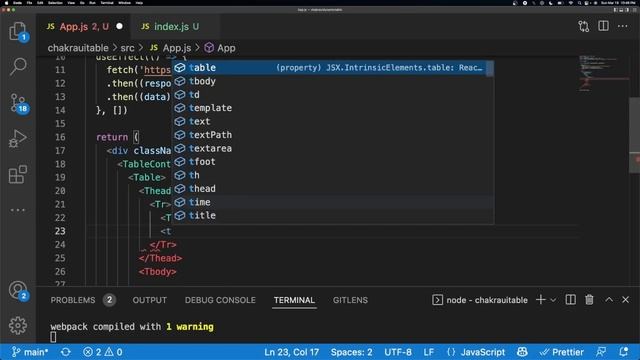Open terminal launch profile dropdown arrow

[x=553, y=300]
